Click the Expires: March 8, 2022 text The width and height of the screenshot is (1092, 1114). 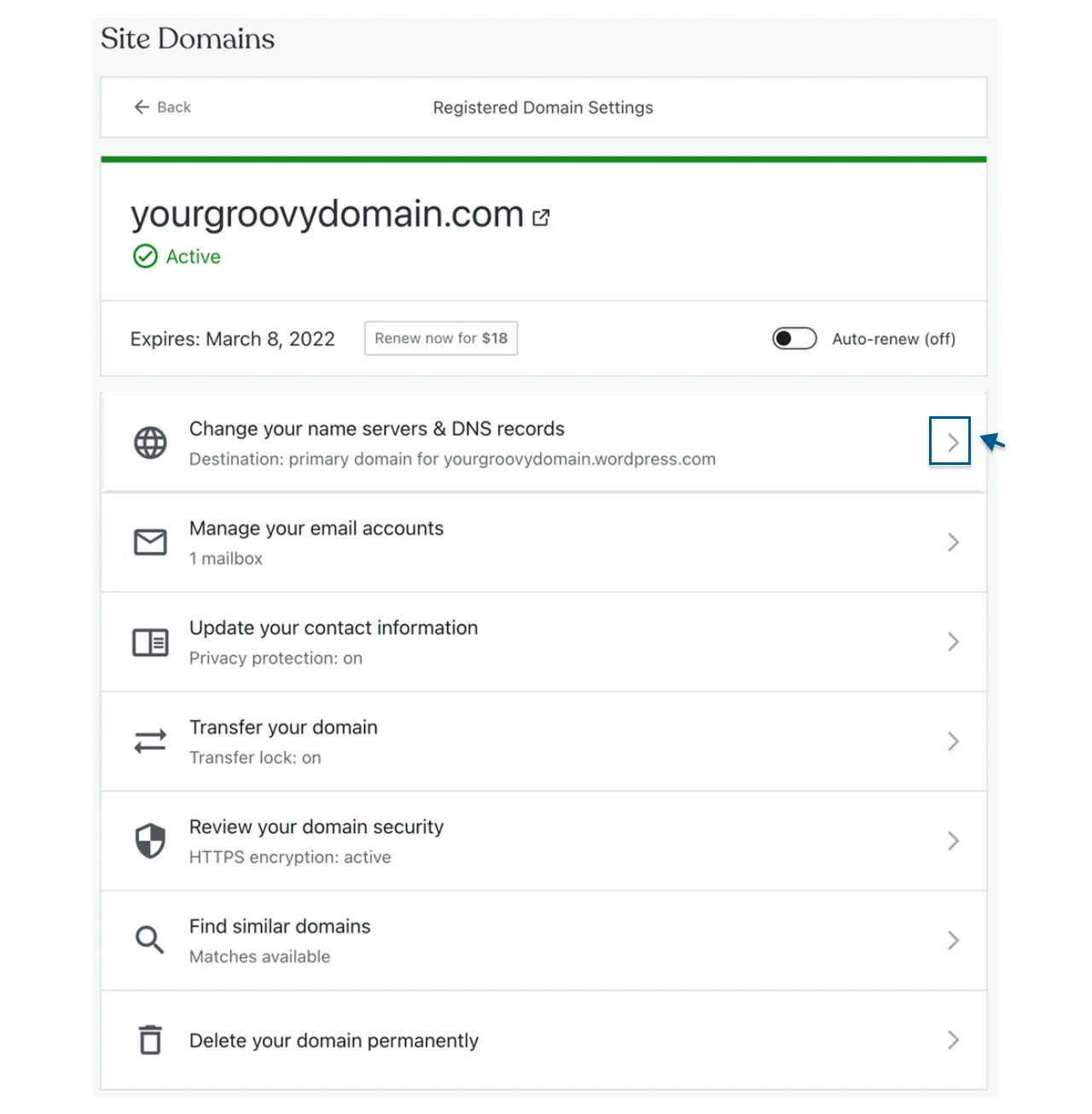[x=232, y=339]
